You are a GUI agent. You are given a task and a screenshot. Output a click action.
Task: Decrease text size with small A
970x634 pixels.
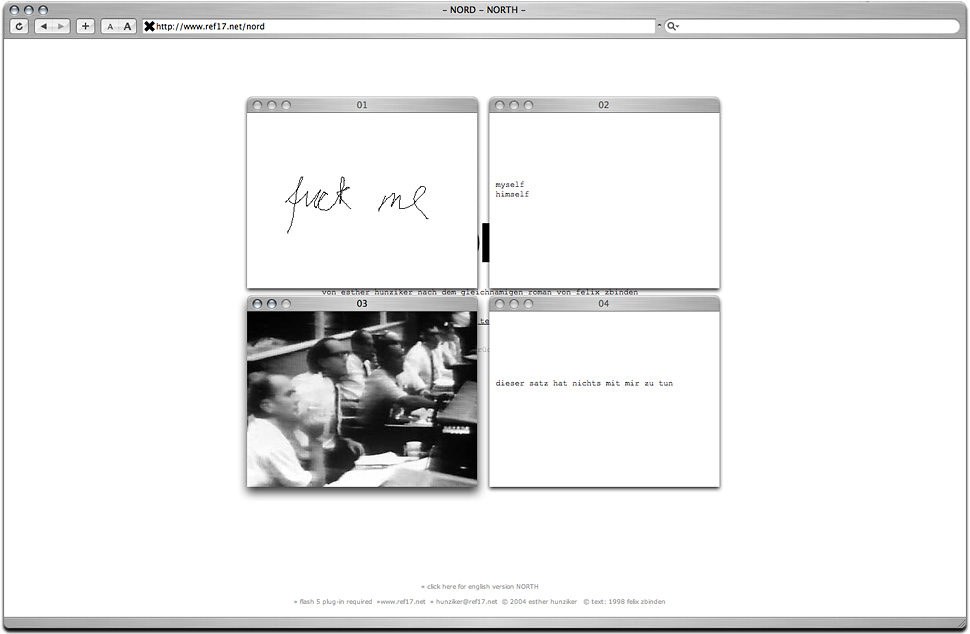tap(110, 26)
